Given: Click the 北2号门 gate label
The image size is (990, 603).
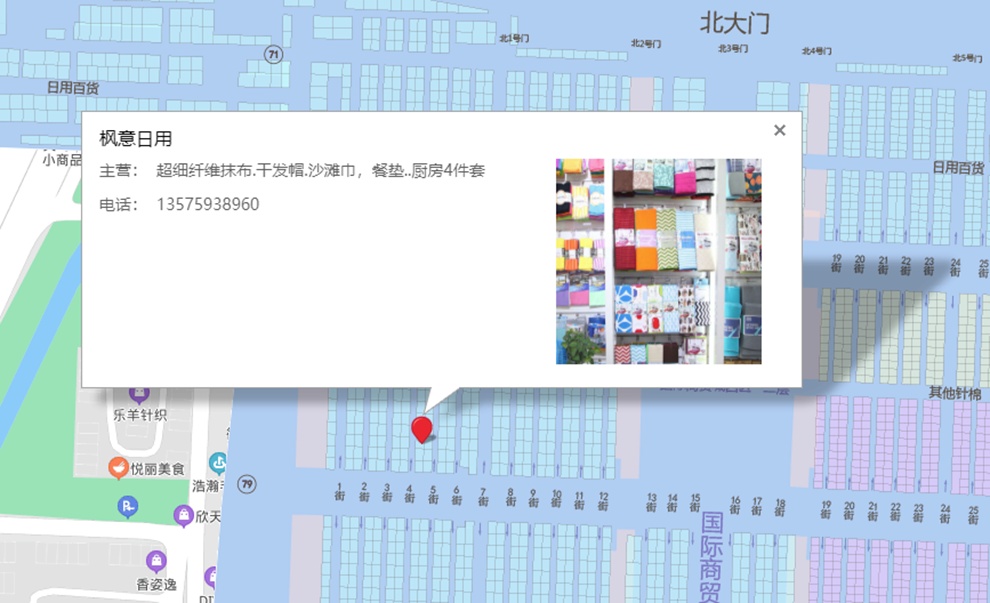Looking at the screenshot, I should pos(646,43).
